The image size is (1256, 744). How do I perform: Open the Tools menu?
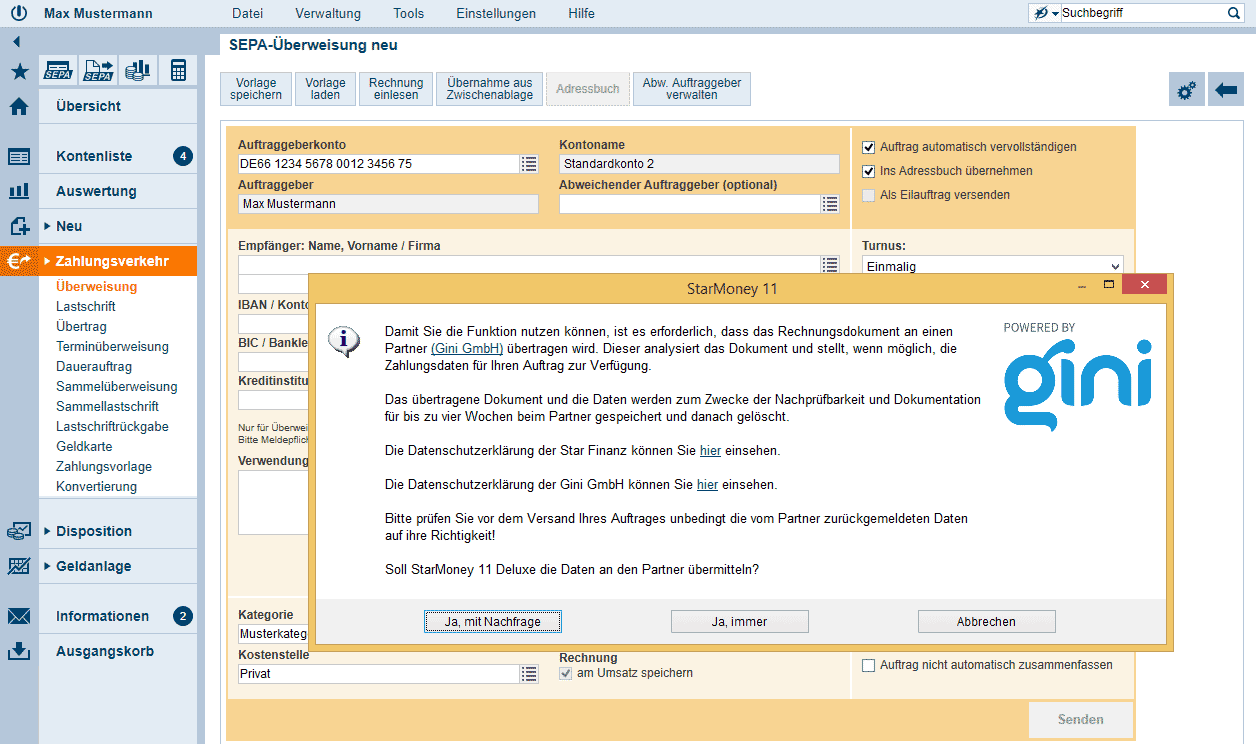409,13
